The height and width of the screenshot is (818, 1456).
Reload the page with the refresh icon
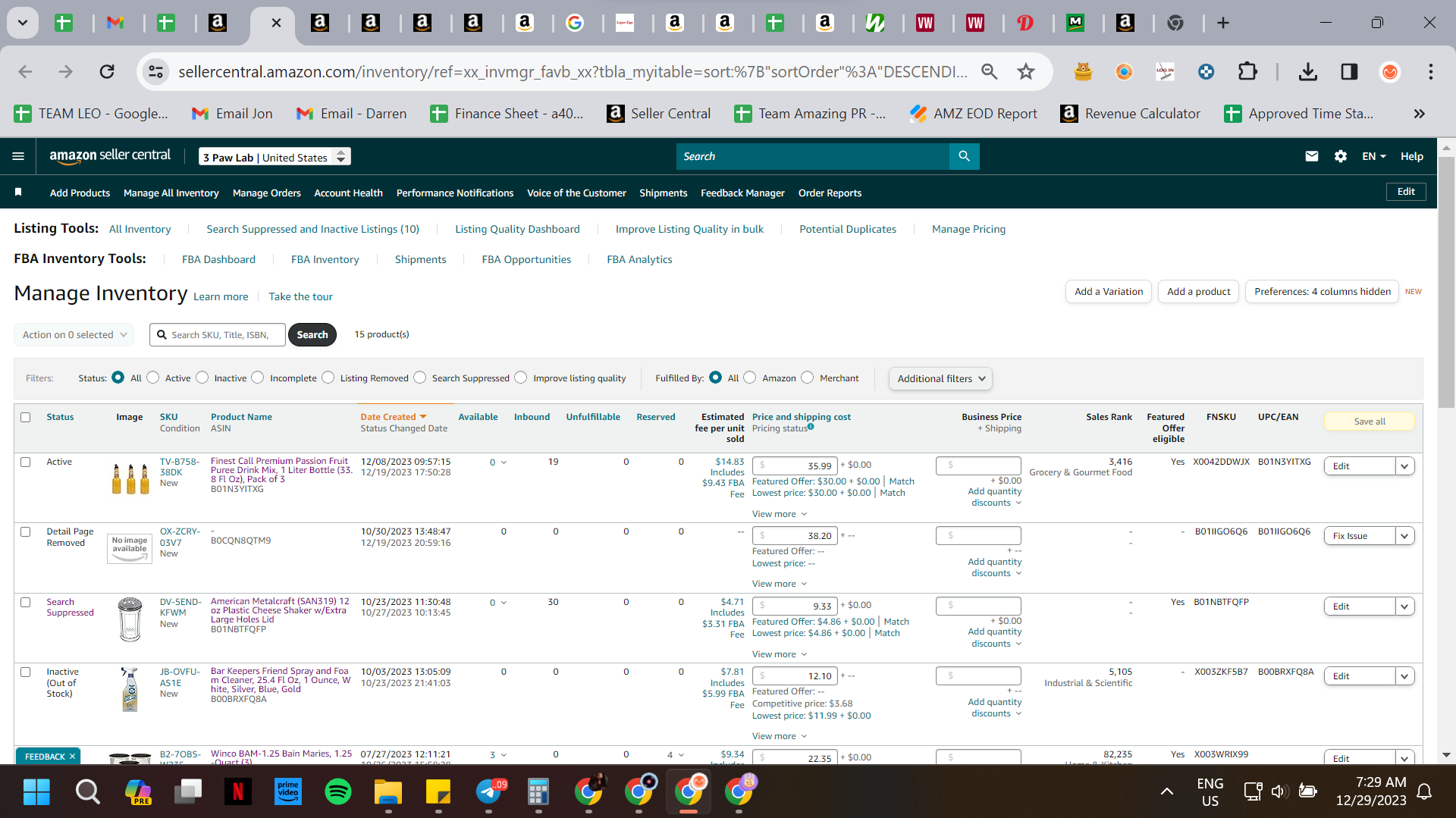[107, 71]
